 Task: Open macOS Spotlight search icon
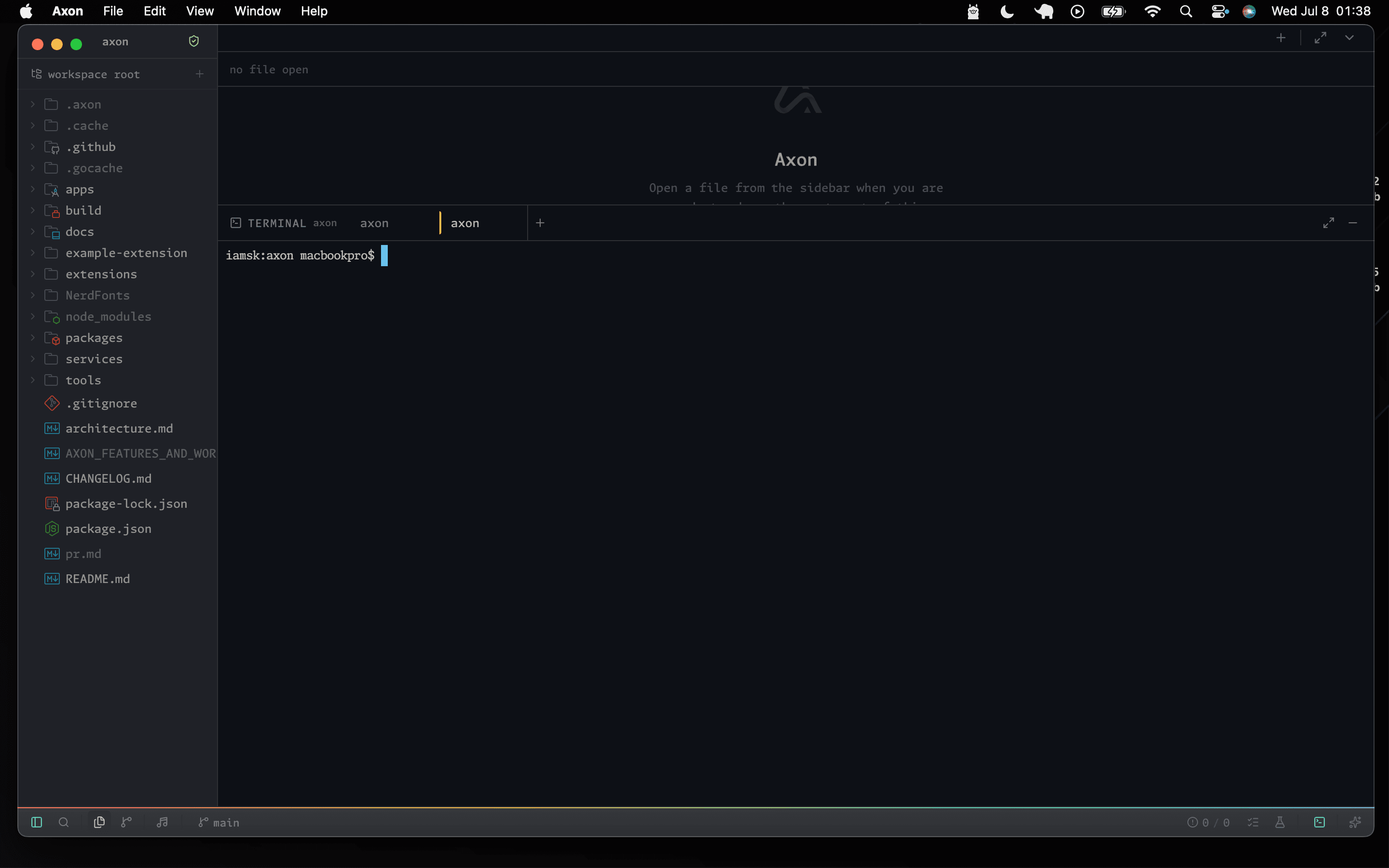tap(1186, 12)
